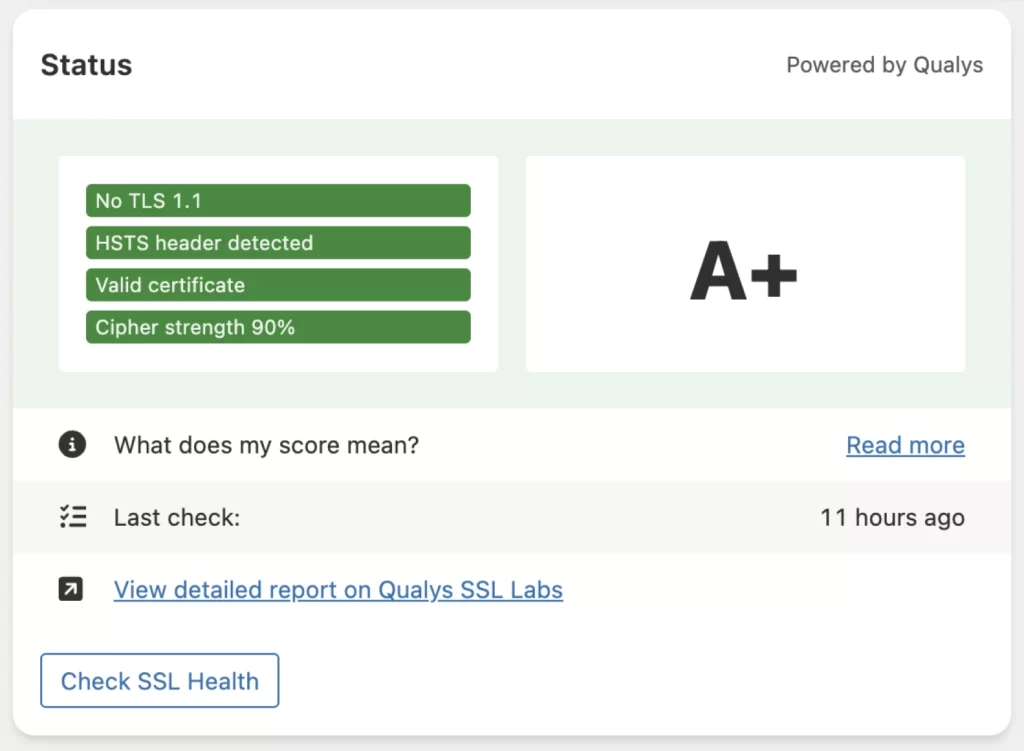Click the 11 hours ago timestamp
The image size is (1024, 751).
pyautogui.click(x=892, y=518)
